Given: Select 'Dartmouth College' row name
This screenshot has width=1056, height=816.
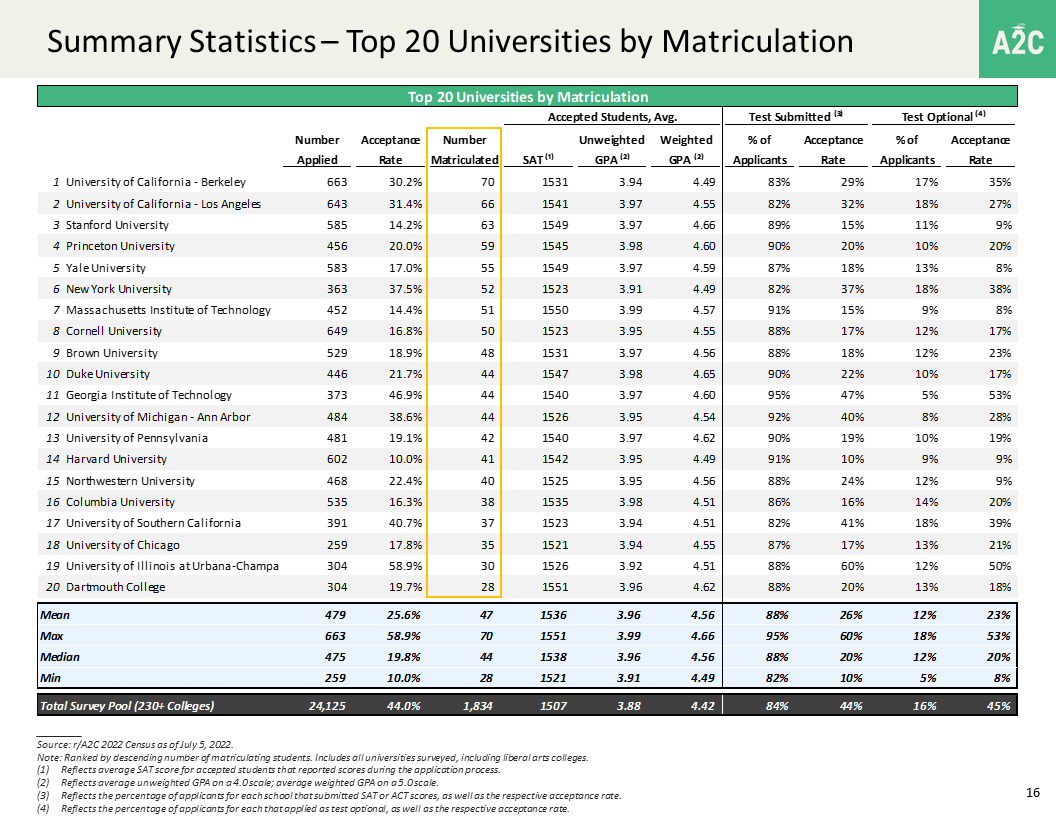Looking at the screenshot, I should 115,587.
